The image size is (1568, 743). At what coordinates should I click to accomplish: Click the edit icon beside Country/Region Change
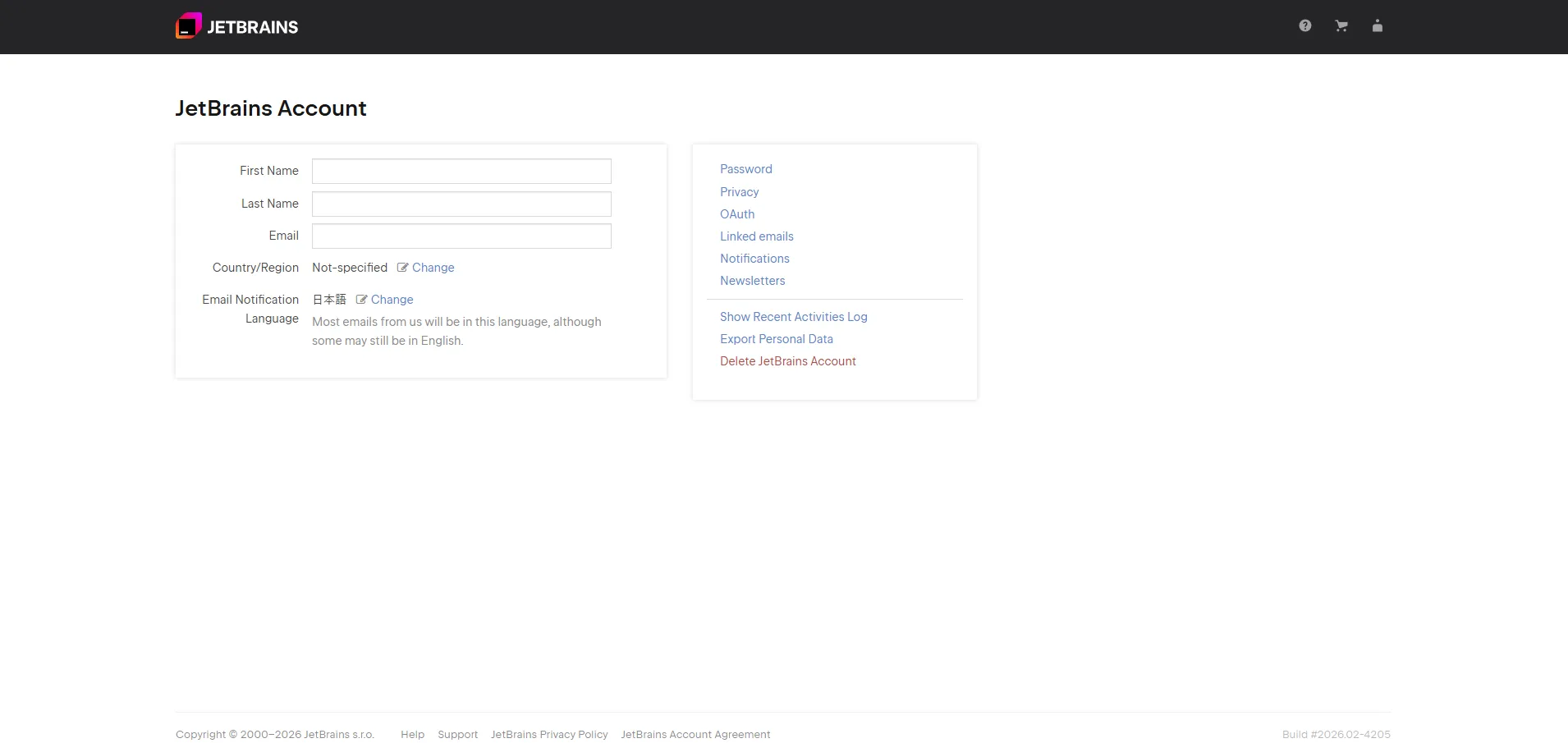click(x=402, y=268)
